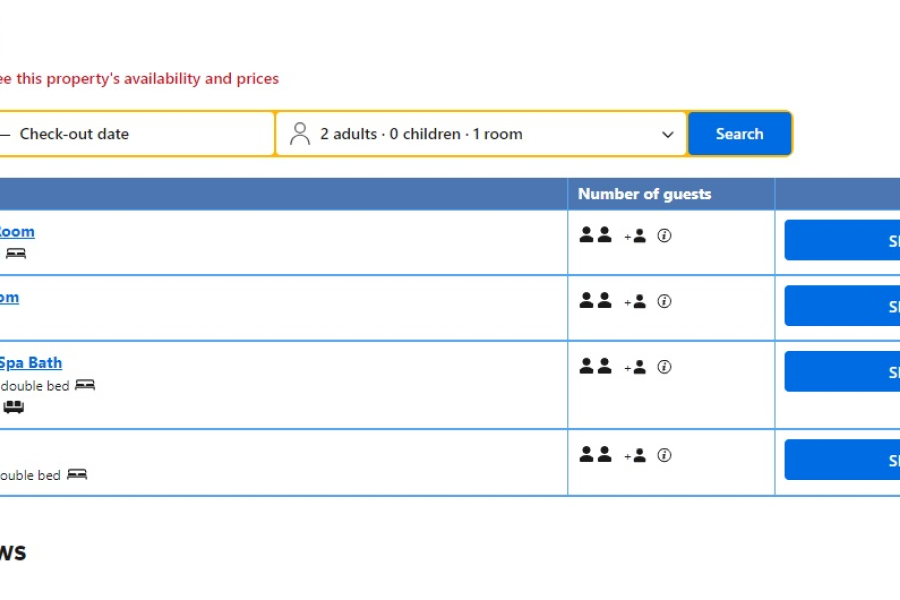Click the bed icon in the first room row
This screenshot has width=900, height=600.
(x=16, y=254)
